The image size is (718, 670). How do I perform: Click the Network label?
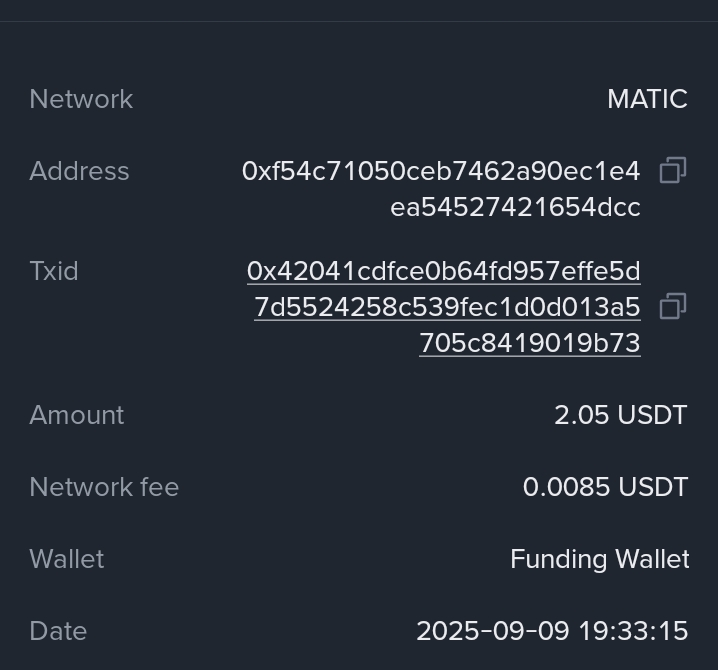coord(81,99)
